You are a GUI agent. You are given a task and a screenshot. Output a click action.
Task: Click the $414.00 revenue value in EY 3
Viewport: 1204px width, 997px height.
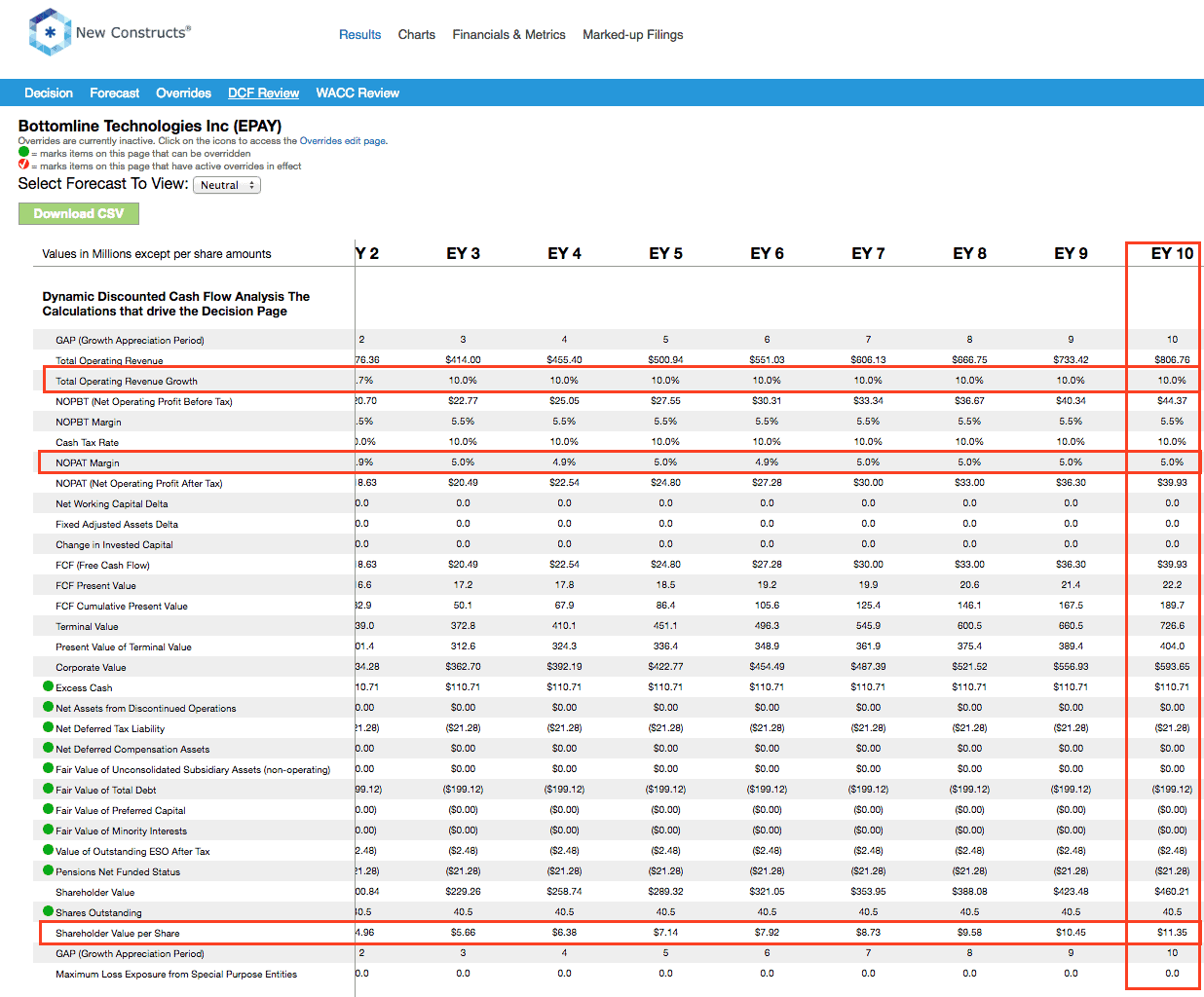tap(463, 360)
